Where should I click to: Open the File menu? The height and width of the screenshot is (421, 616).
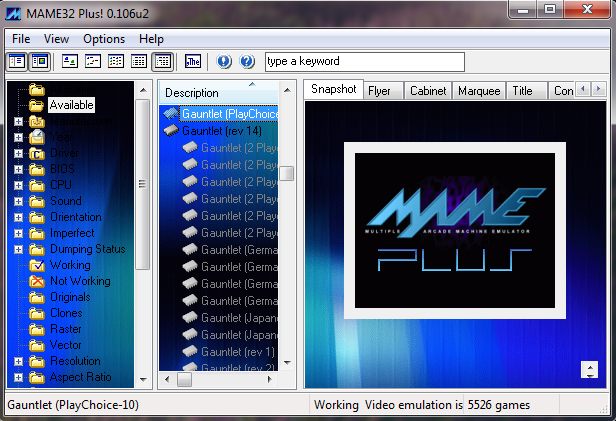click(21, 39)
